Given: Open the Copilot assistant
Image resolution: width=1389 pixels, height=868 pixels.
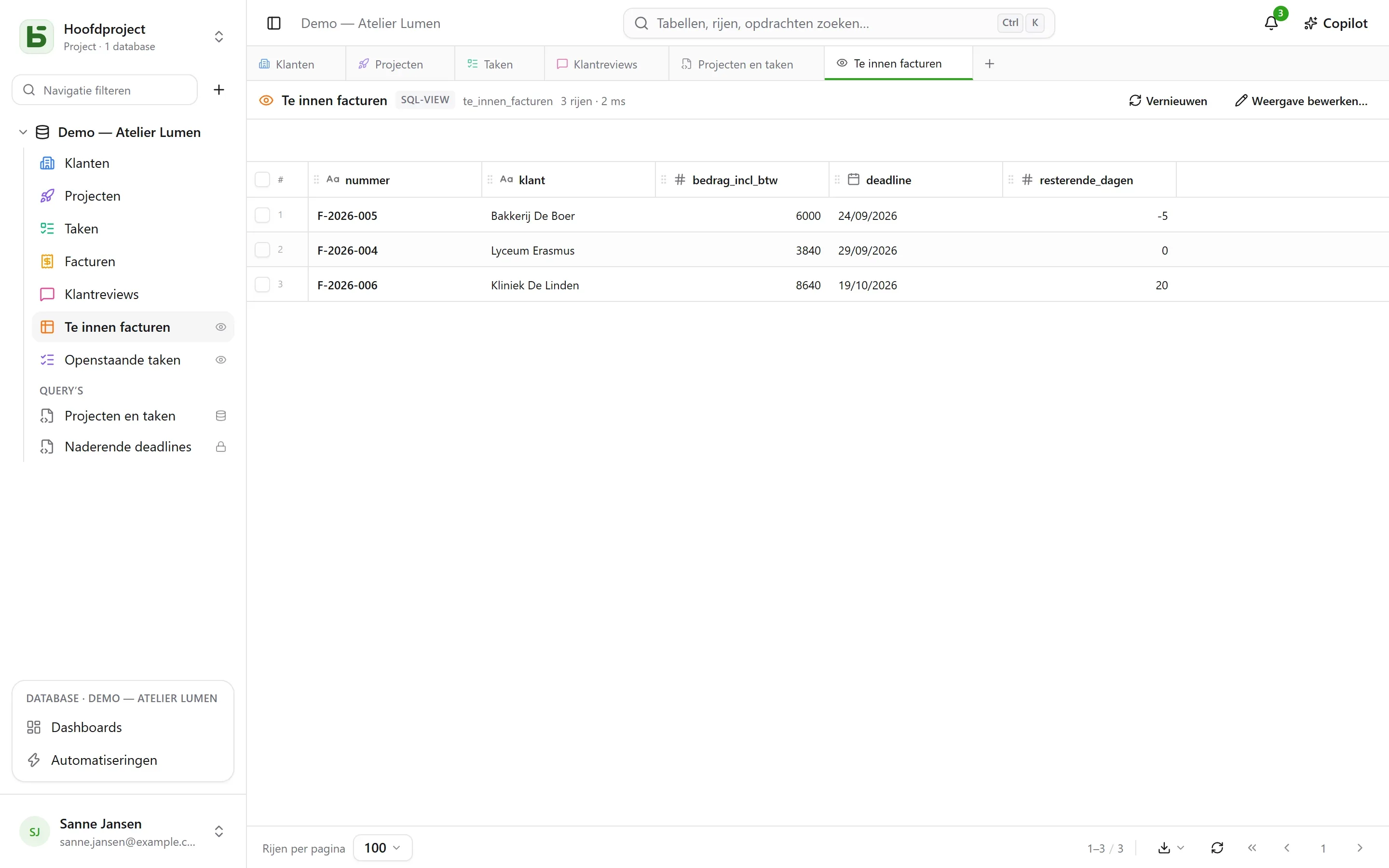Looking at the screenshot, I should point(1335,24).
